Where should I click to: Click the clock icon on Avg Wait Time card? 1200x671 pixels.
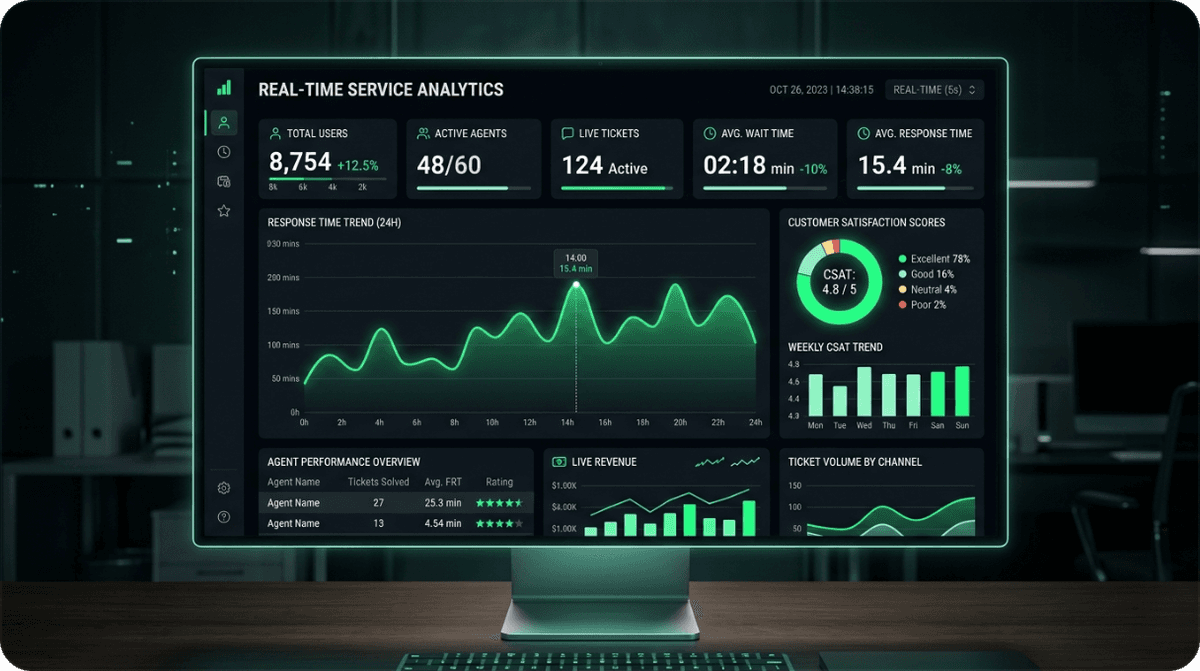[709, 132]
